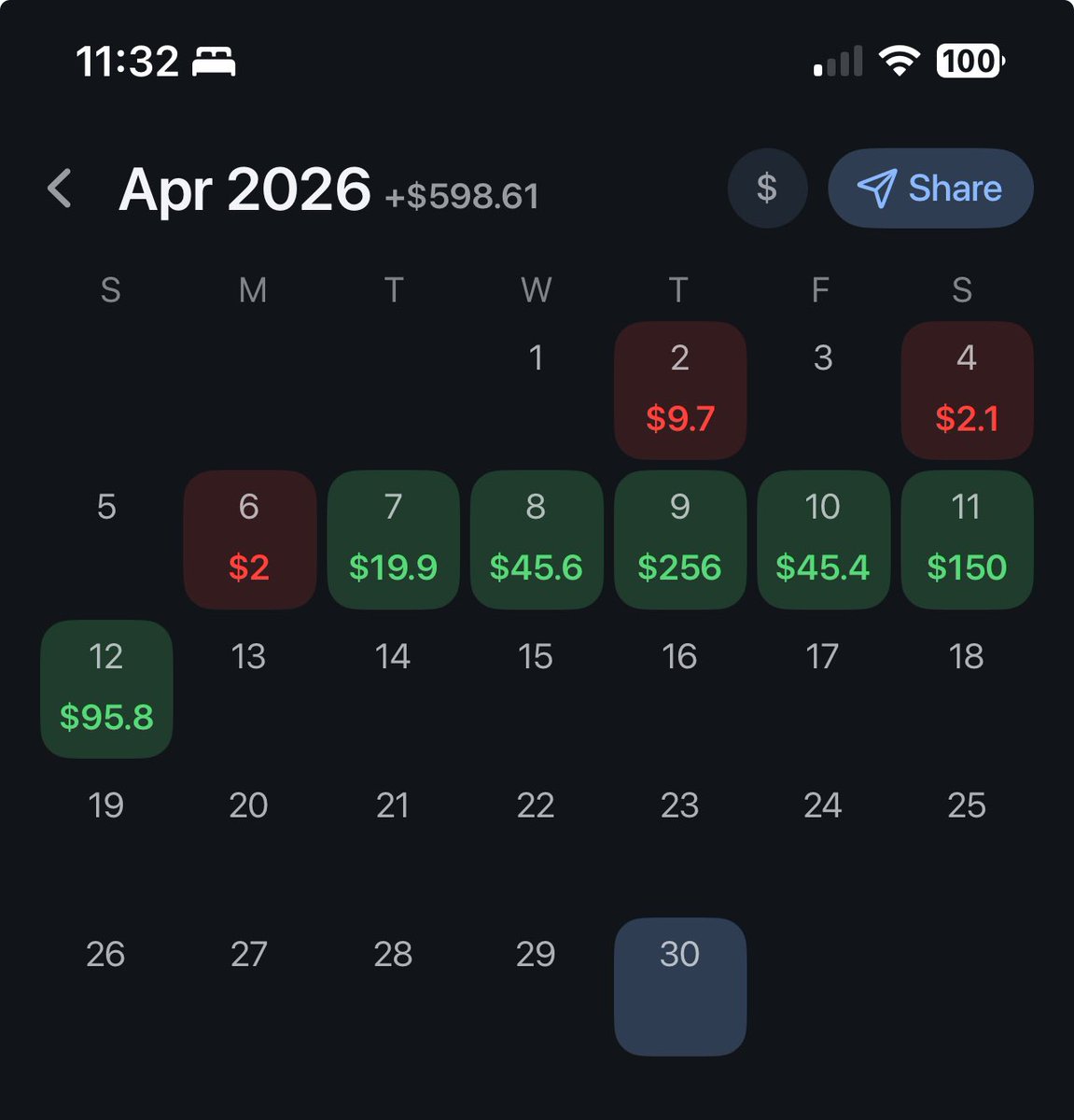The width and height of the screenshot is (1074, 1120).
Task: Select the highlighted day 30
Action: pyautogui.click(x=680, y=987)
